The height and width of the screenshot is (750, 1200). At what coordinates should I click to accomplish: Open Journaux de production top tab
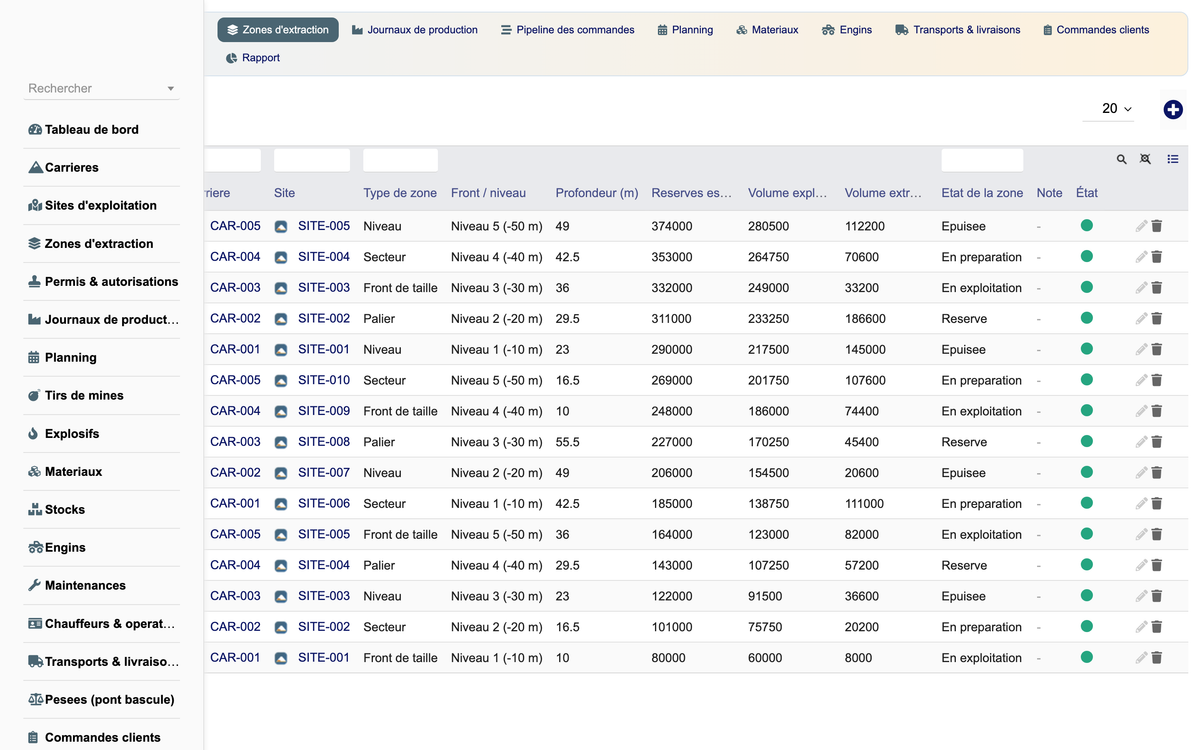click(x=414, y=30)
